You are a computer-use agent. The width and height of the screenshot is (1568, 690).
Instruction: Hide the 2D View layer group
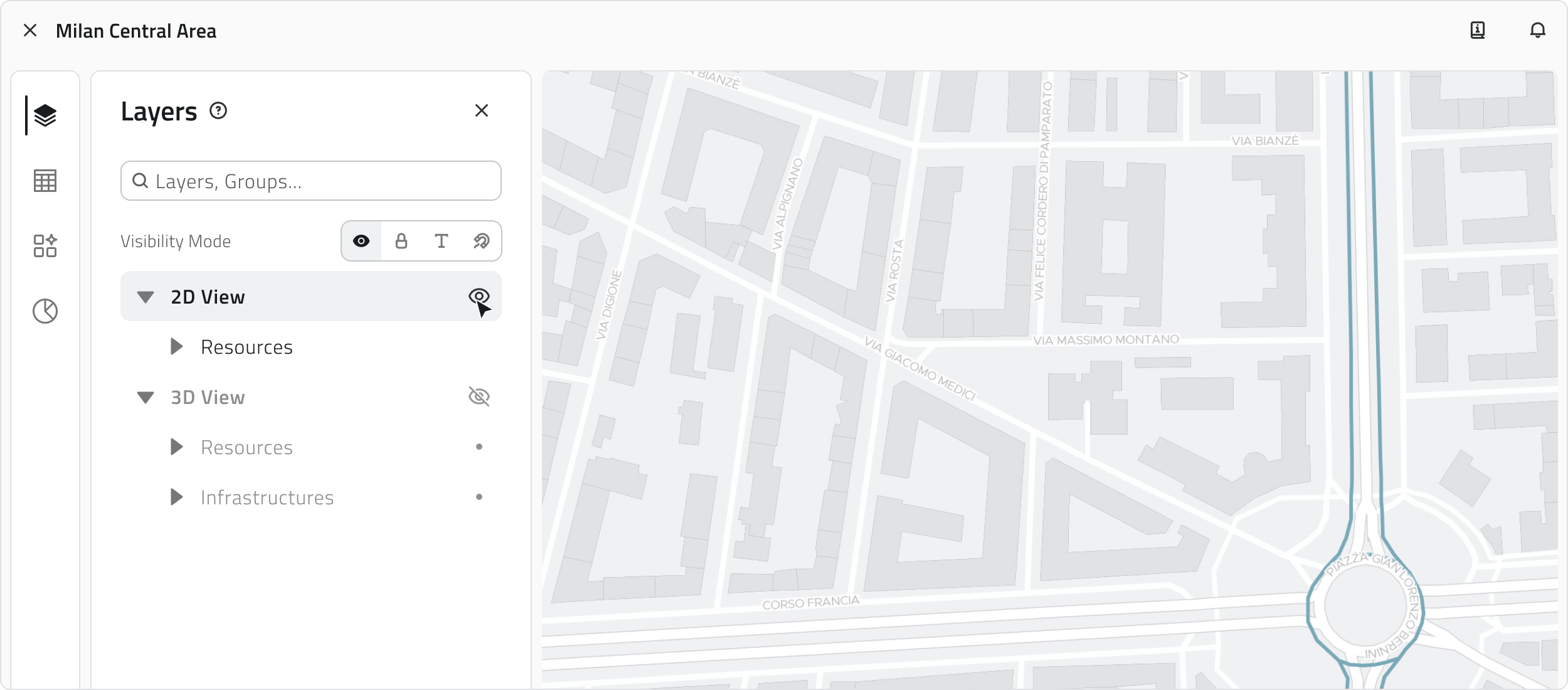(479, 296)
